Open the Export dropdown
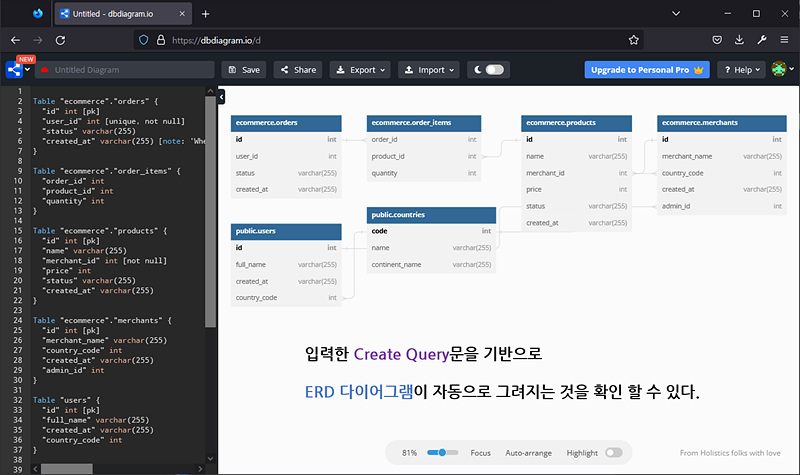Screen dimensions: 800x475 click(360, 70)
